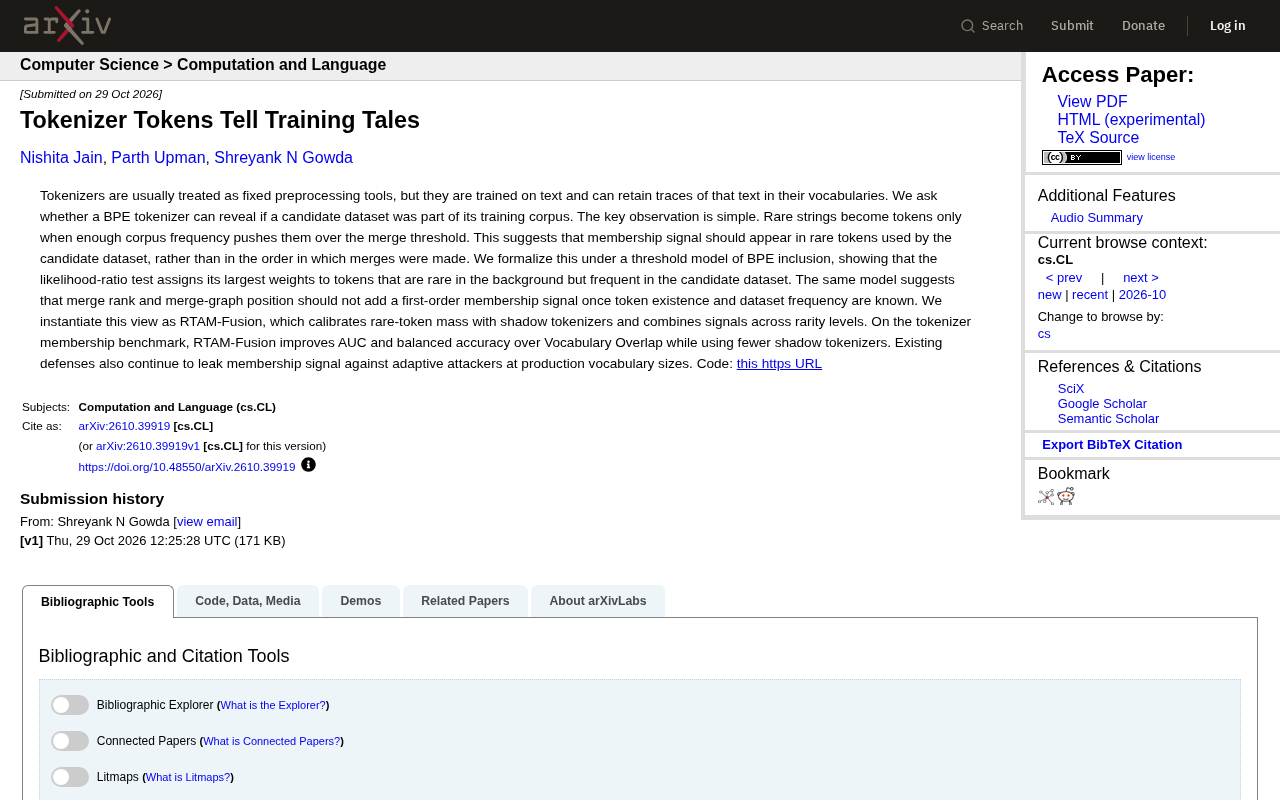This screenshot has width=1280, height=800.
Task: Open author Nishita Jain's page
Action: (61, 158)
